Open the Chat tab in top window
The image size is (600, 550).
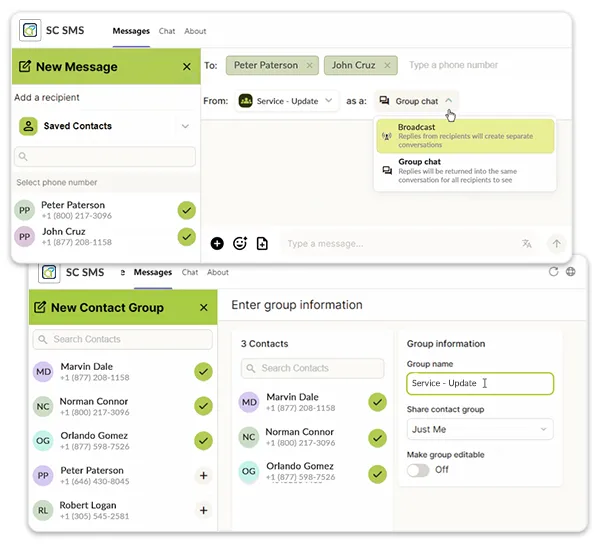(x=167, y=31)
